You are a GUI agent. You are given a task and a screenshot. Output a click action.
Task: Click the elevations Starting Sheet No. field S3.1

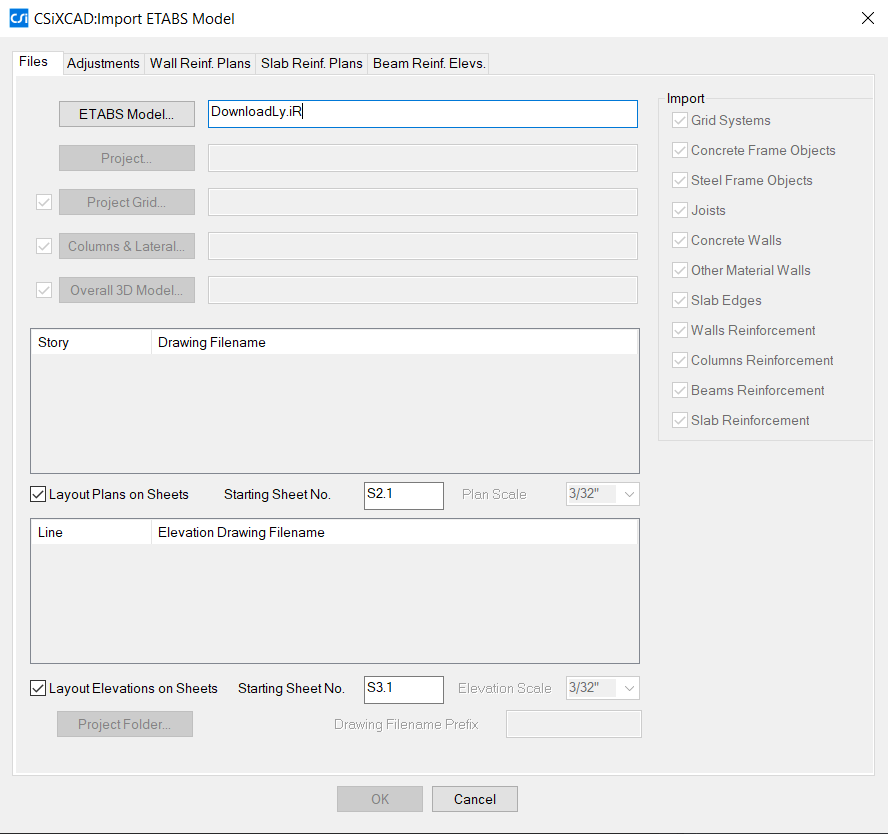click(x=404, y=690)
